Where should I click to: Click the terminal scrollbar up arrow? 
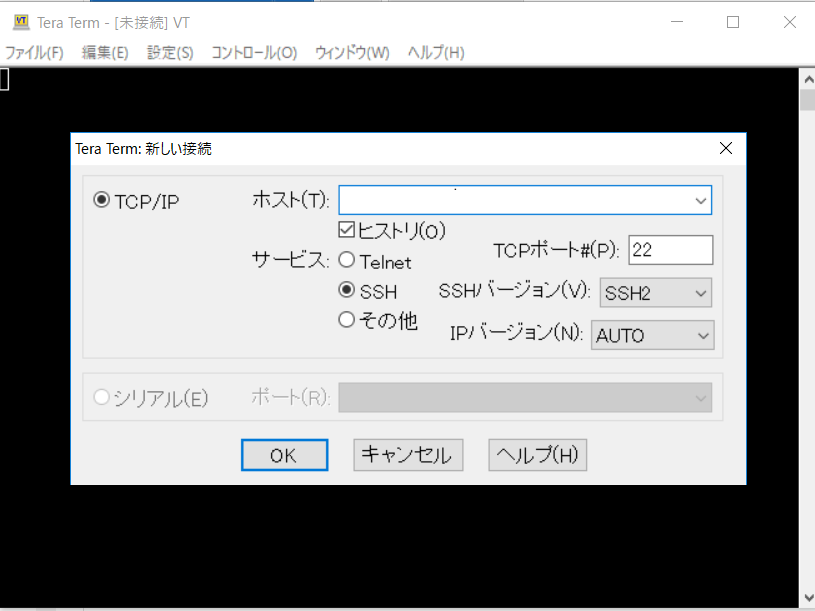(x=808, y=79)
